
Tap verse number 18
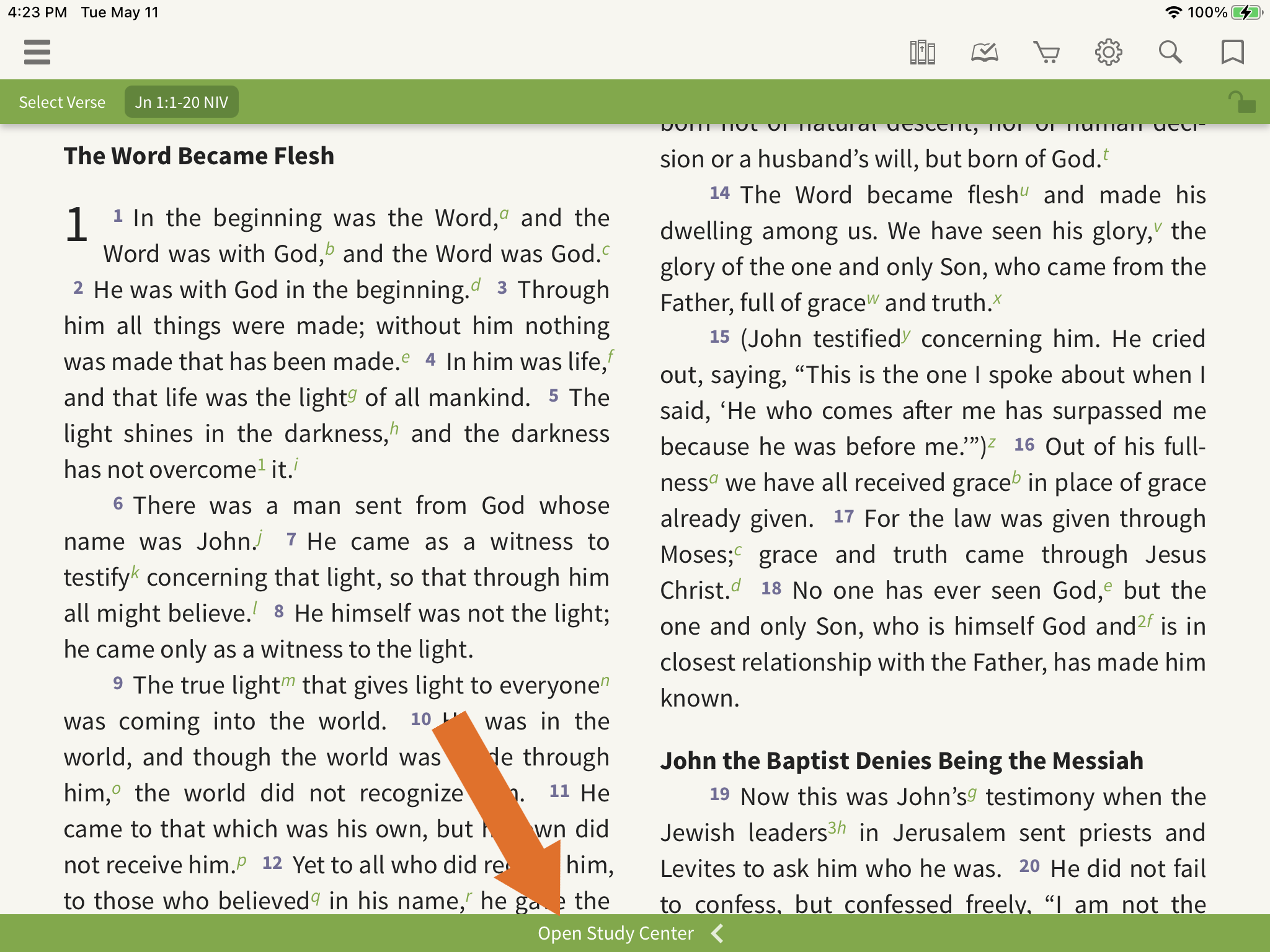(x=771, y=588)
